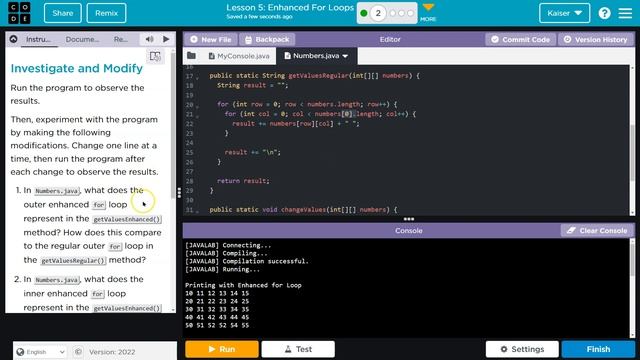
Task: Click the instructions panel resize handle
Action: point(179,192)
